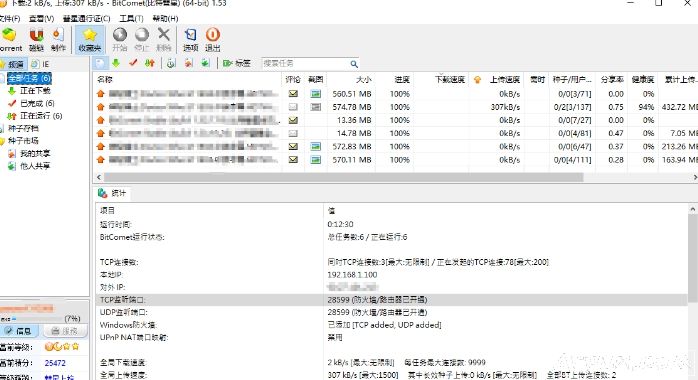Sort by the 健康度 column header
Viewport: 698px width, 380px height.
pos(643,79)
